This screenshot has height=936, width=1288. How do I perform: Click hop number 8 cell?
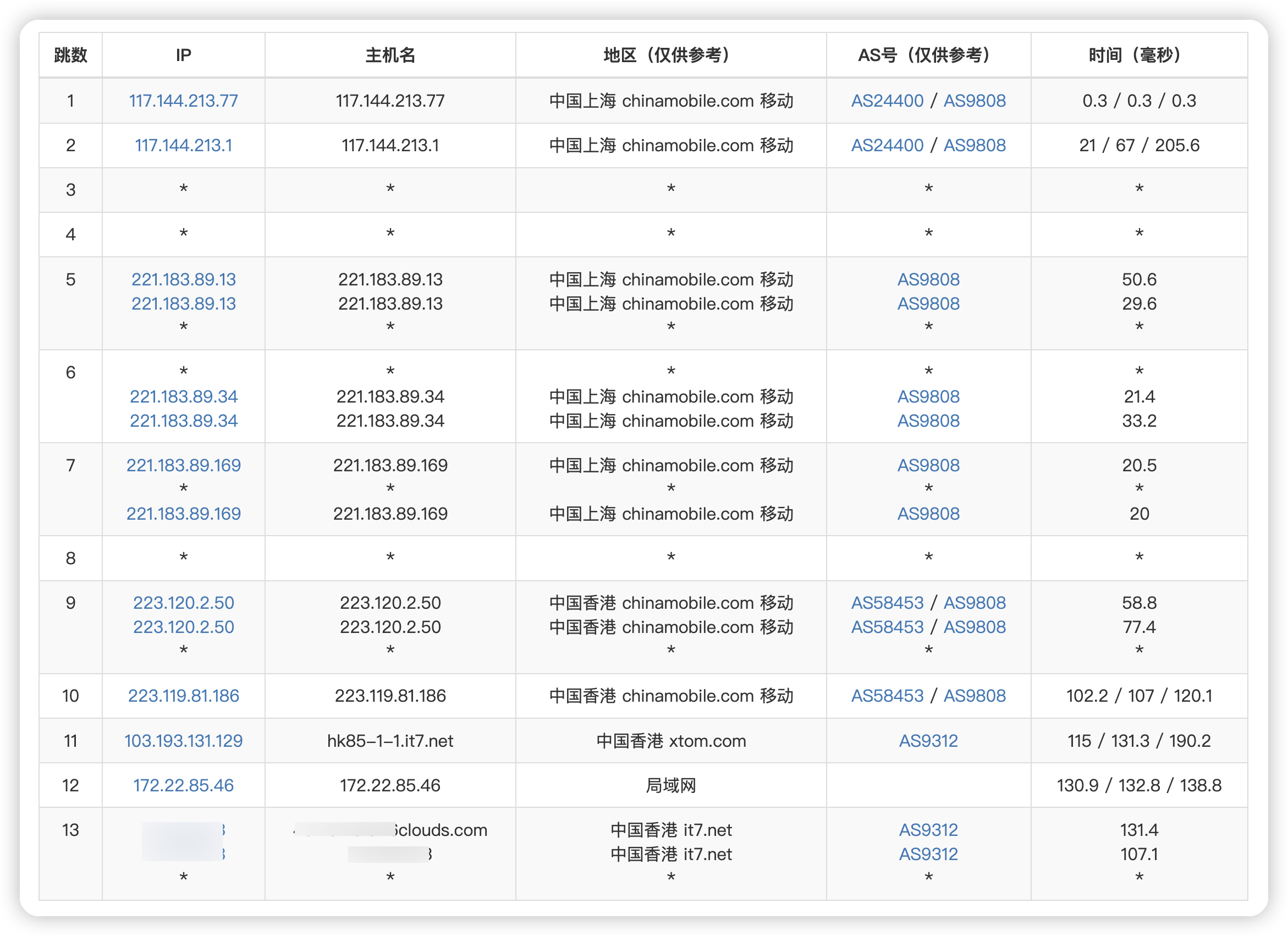(70, 558)
